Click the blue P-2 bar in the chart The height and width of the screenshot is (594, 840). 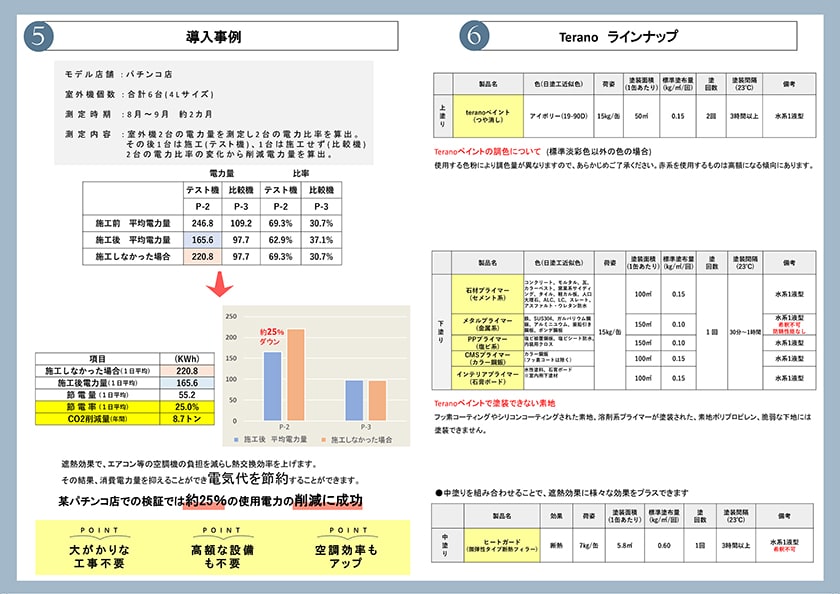pos(272,386)
